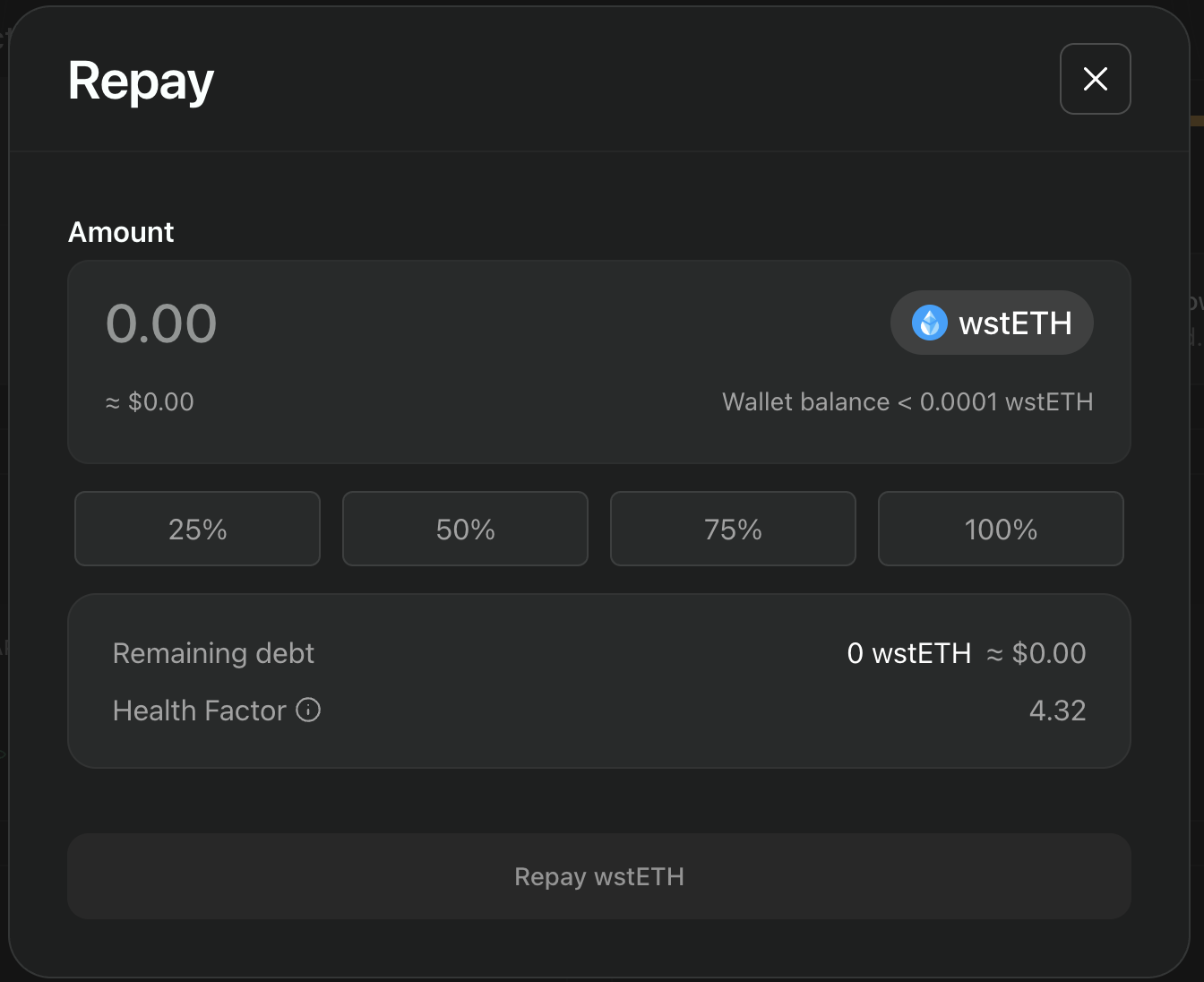Click the Remaining debt label
Screen dimensions: 1204x982
[x=213, y=653]
